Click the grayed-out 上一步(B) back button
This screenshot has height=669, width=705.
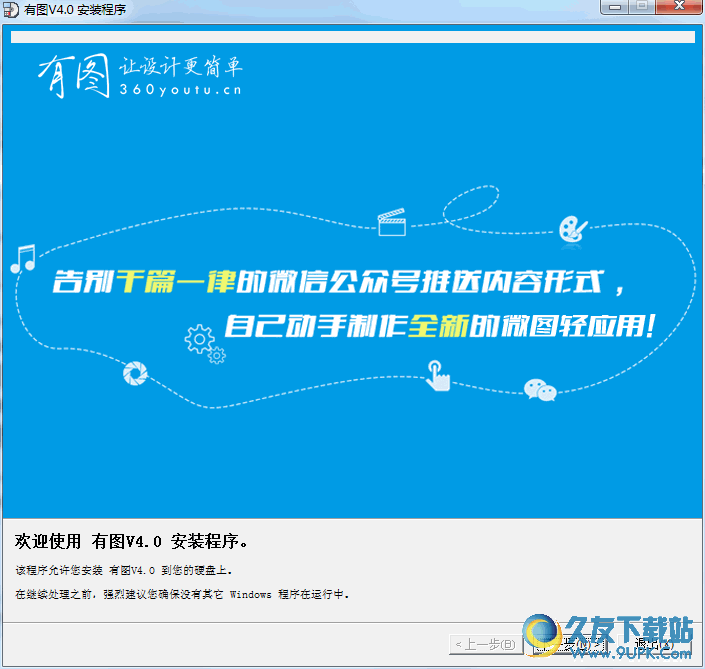tap(486, 644)
